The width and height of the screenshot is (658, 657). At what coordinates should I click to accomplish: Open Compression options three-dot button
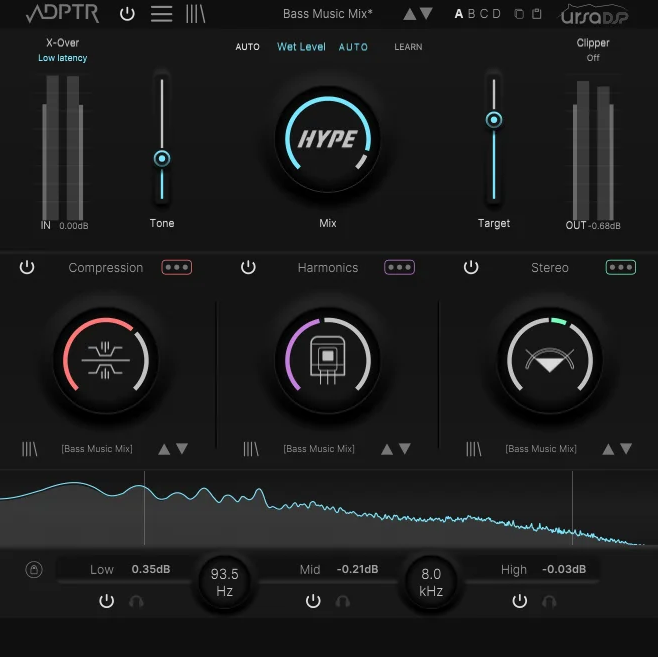tap(177, 267)
